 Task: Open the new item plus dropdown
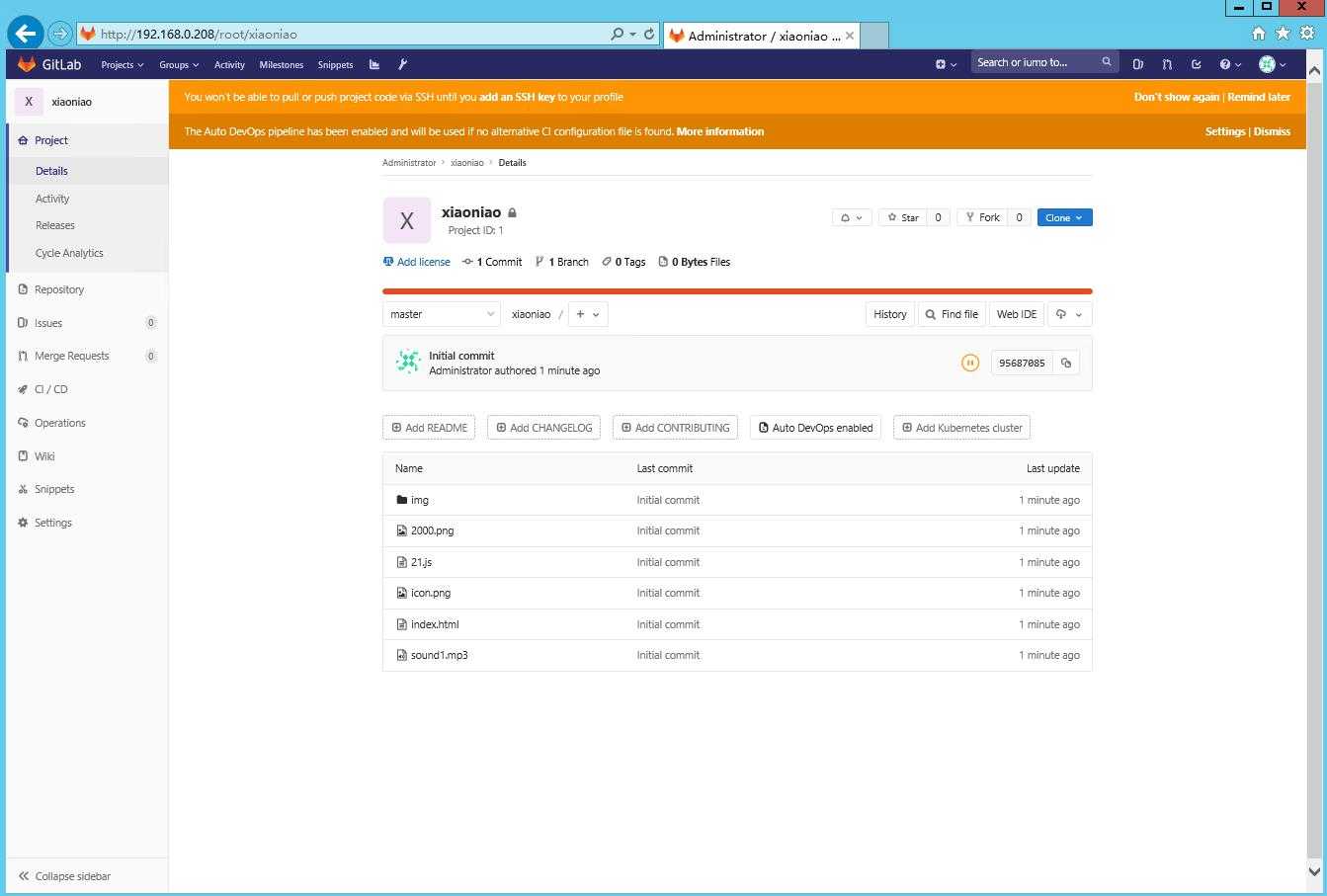pyautogui.click(x=946, y=64)
